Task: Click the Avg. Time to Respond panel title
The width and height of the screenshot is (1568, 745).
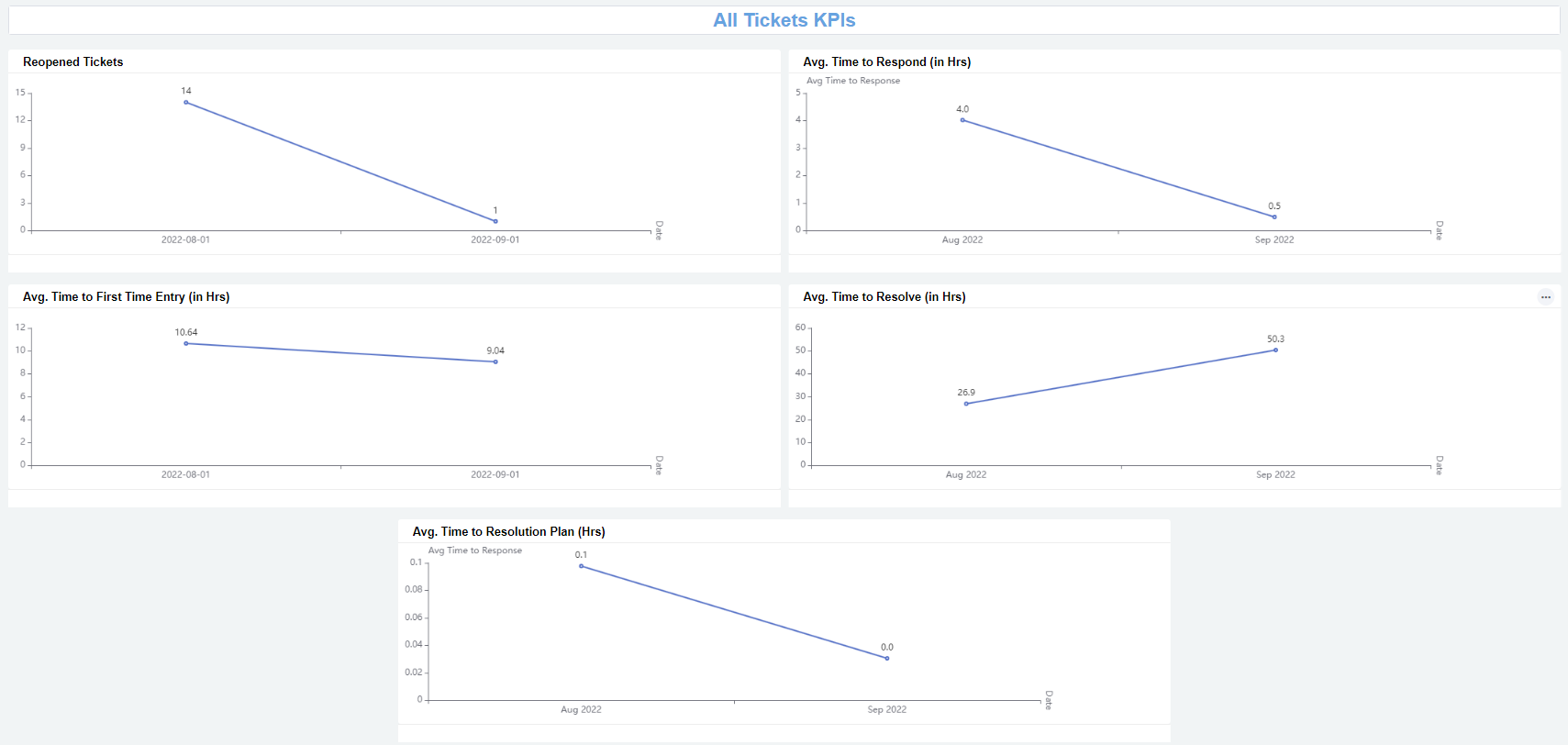Action: (x=886, y=62)
